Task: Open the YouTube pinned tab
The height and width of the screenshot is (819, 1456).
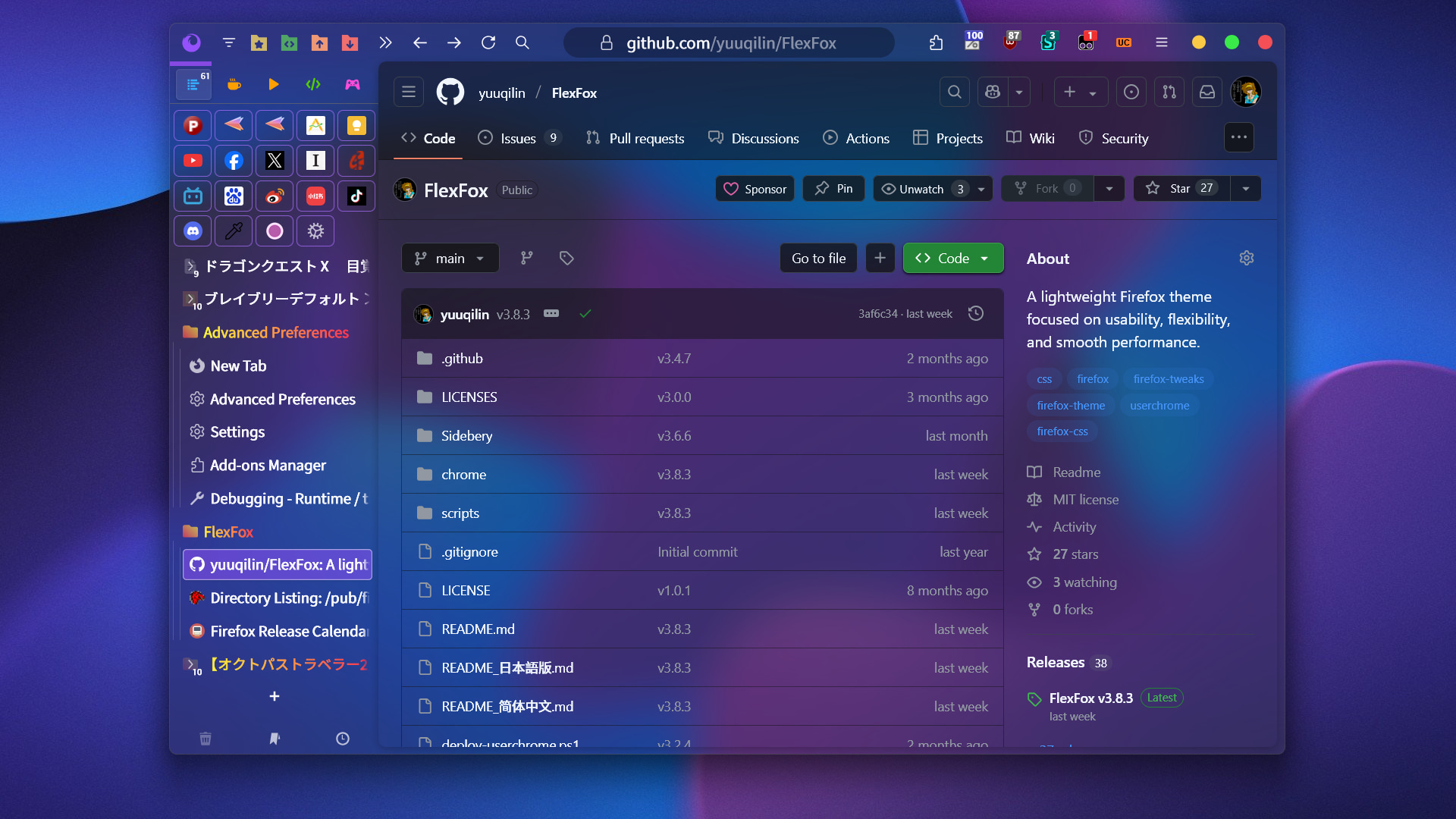Action: click(193, 161)
